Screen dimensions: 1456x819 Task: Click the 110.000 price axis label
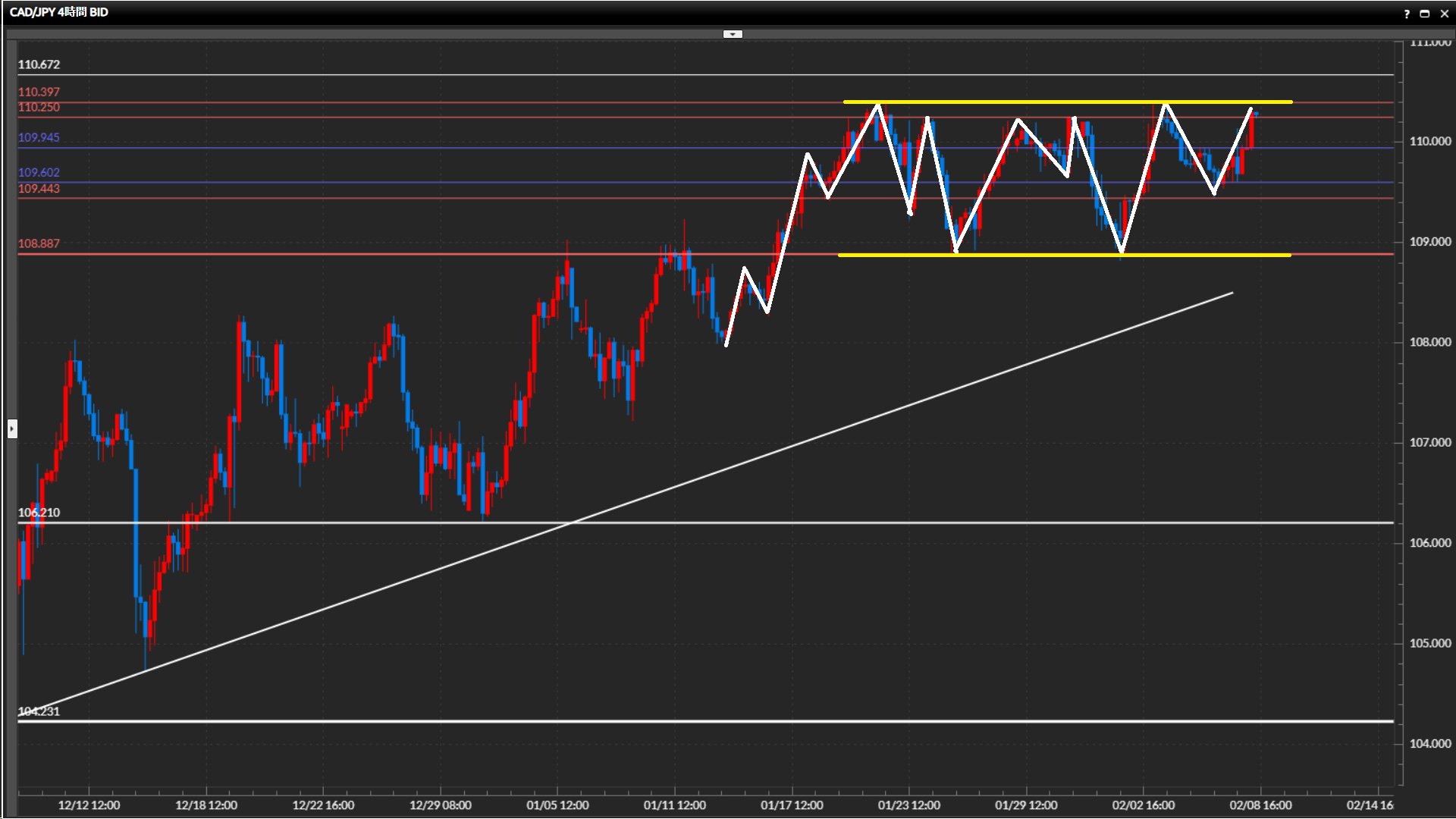[x=1429, y=141]
